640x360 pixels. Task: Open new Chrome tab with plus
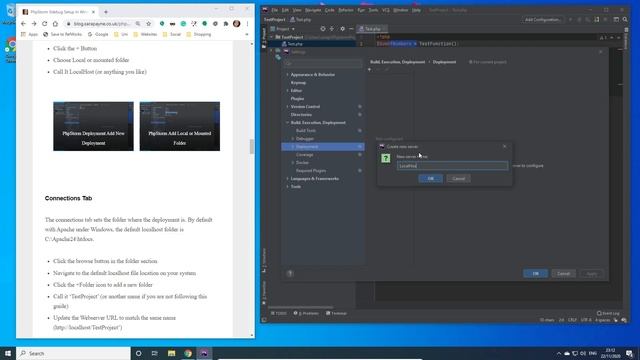pyautogui.click(x=106, y=12)
